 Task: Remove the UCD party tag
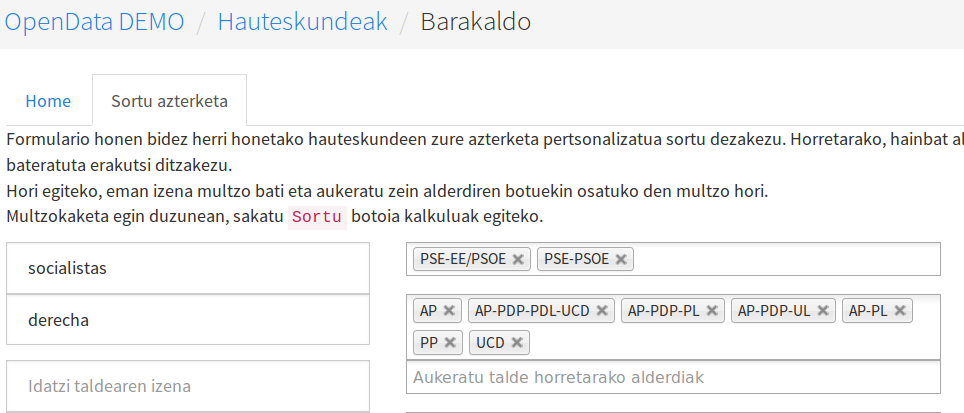coord(516,342)
